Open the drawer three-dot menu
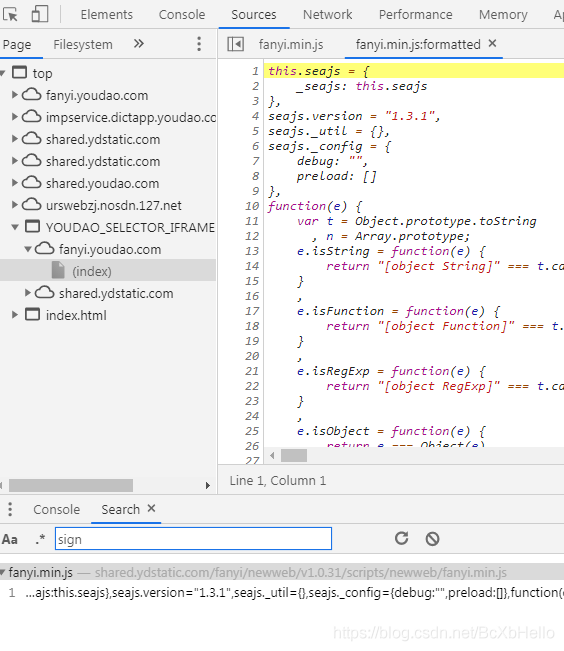564x651 pixels. pyautogui.click(x=10, y=509)
